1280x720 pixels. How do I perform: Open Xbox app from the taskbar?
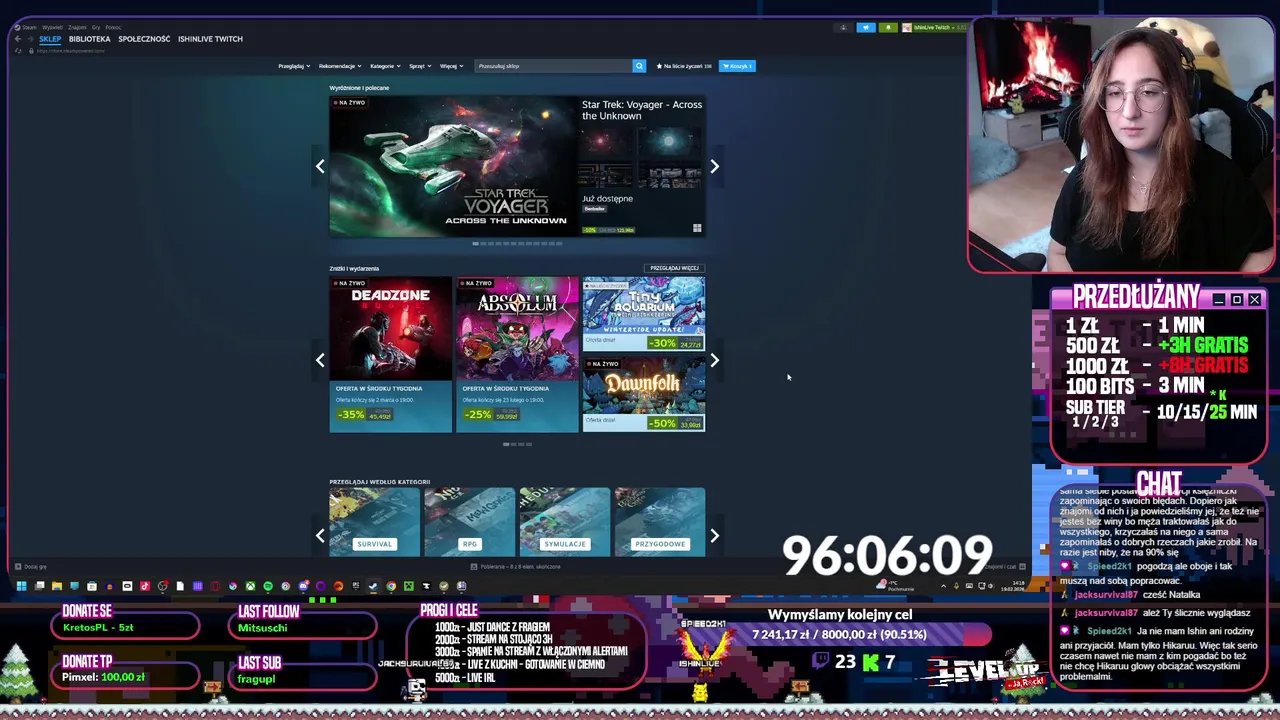pos(250,586)
